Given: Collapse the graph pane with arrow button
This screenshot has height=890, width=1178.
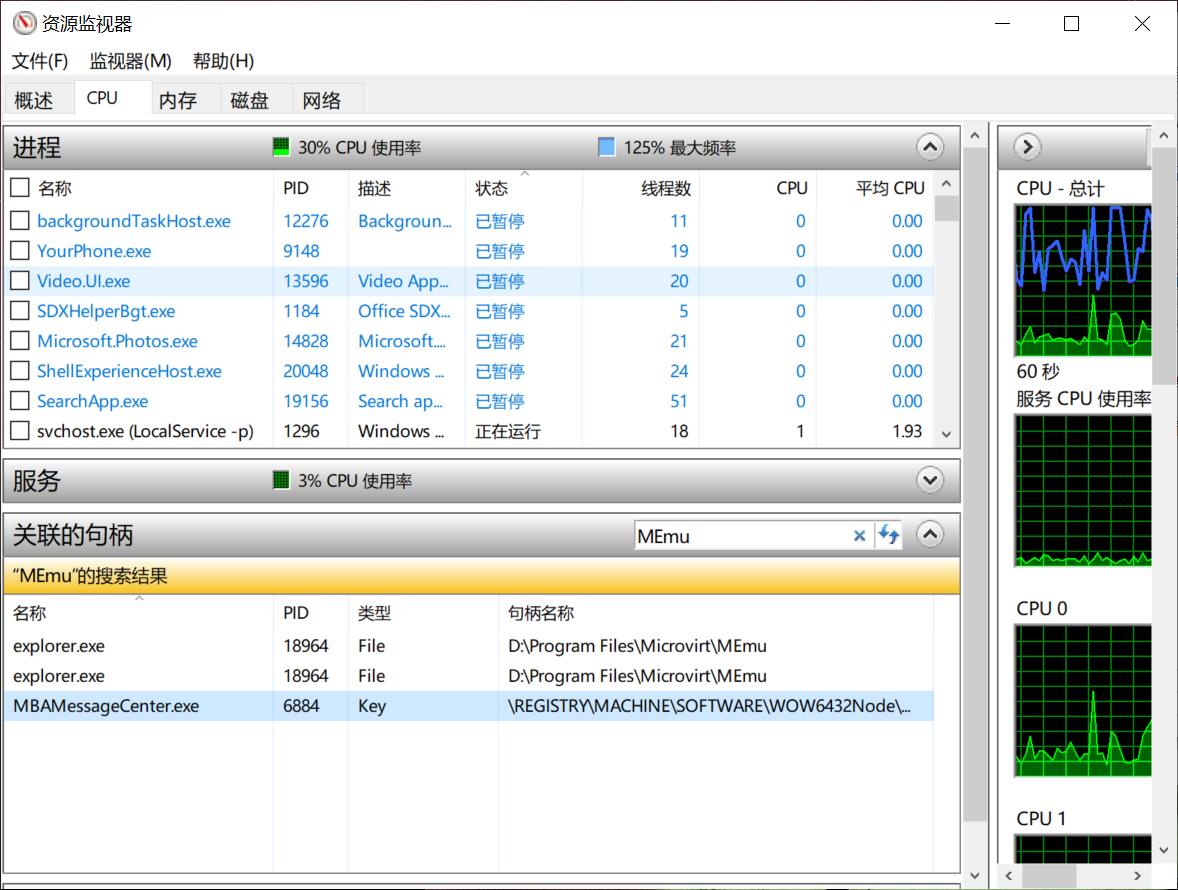Looking at the screenshot, I should tap(1027, 147).
